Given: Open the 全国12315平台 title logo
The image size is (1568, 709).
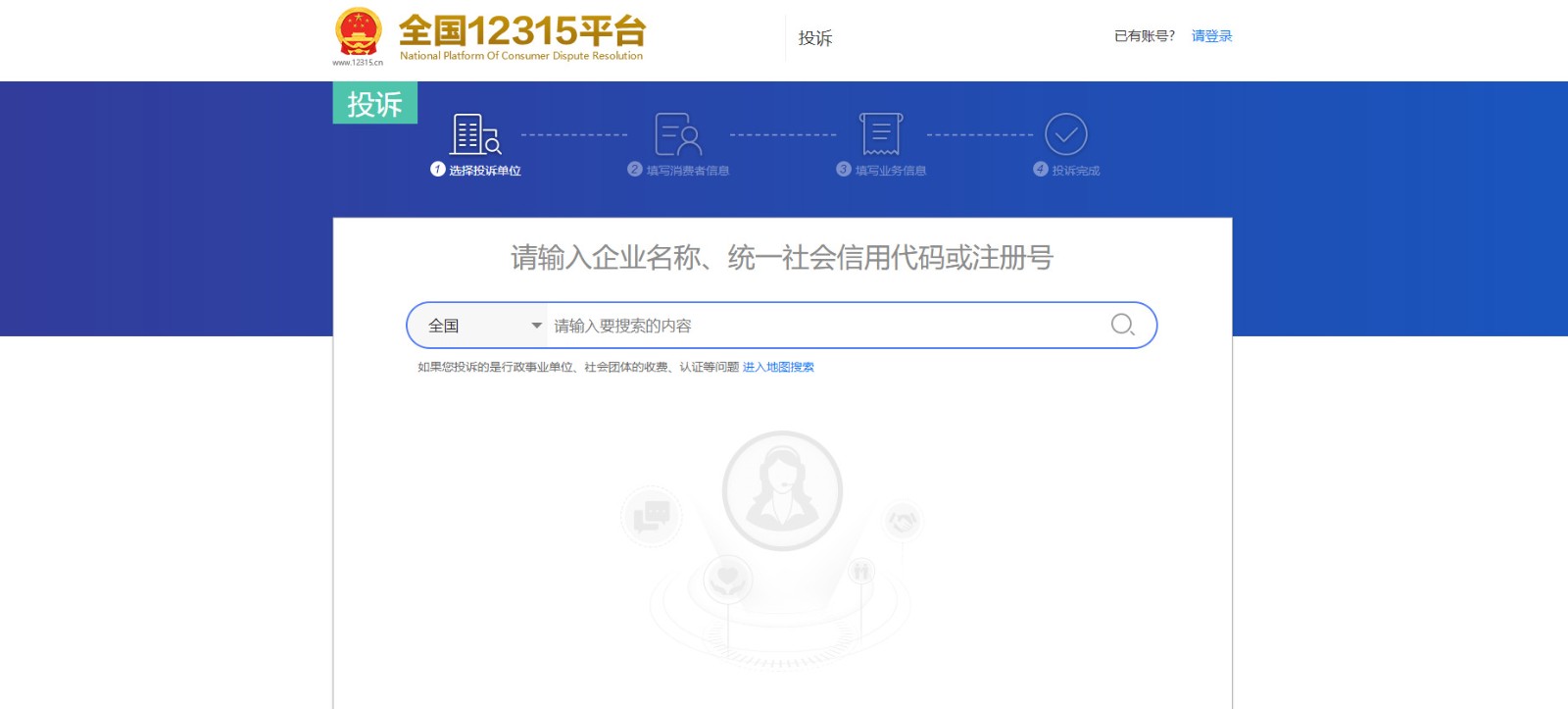Looking at the screenshot, I should 522,30.
